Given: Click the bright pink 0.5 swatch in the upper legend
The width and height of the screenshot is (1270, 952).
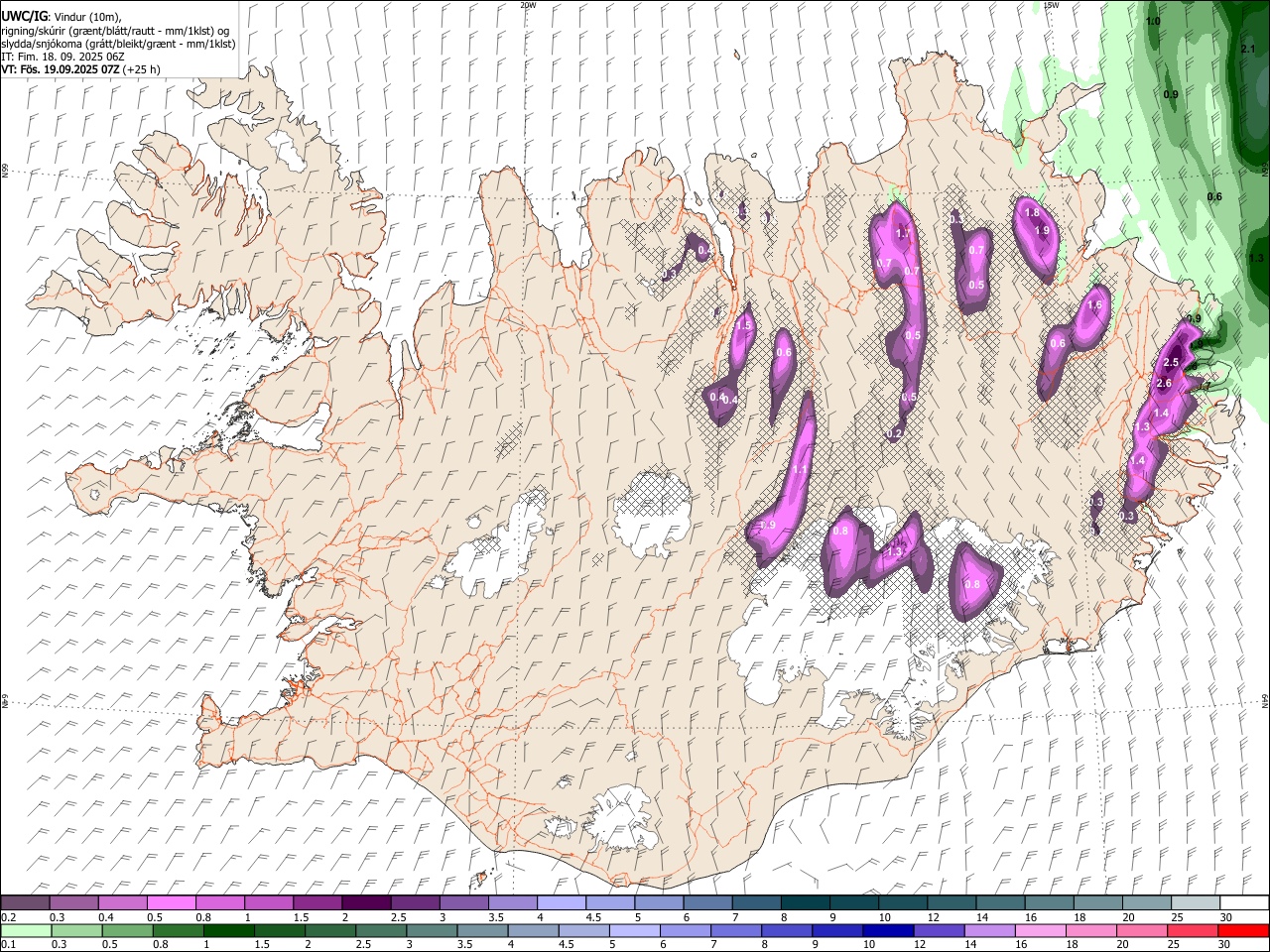Looking at the screenshot, I should [172, 903].
